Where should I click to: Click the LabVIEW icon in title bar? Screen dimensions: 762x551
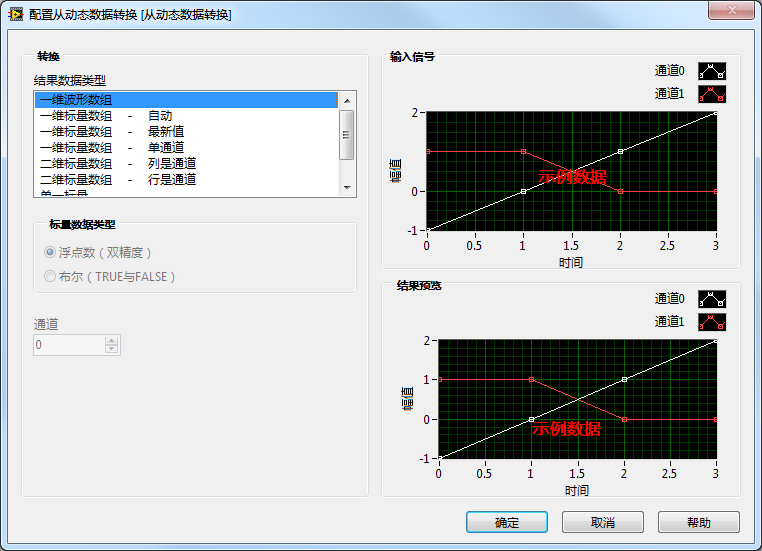(x=16, y=15)
